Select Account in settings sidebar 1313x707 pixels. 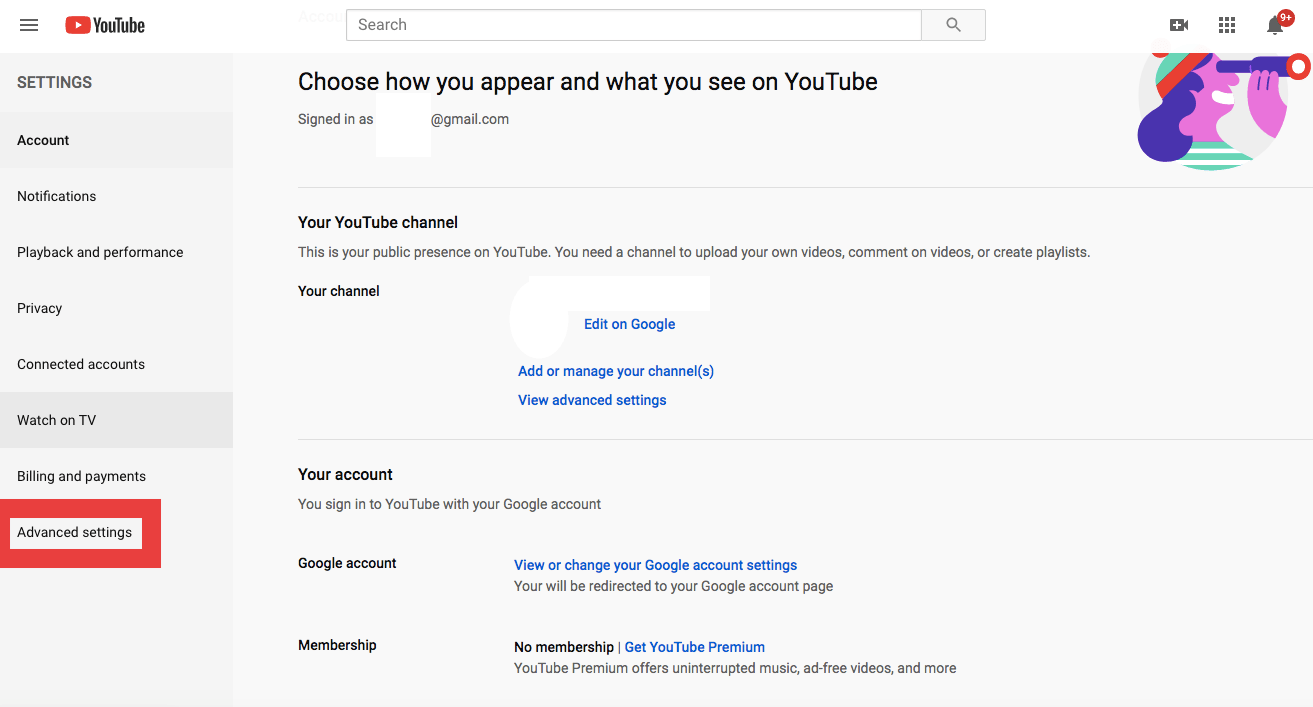[x=116, y=140]
